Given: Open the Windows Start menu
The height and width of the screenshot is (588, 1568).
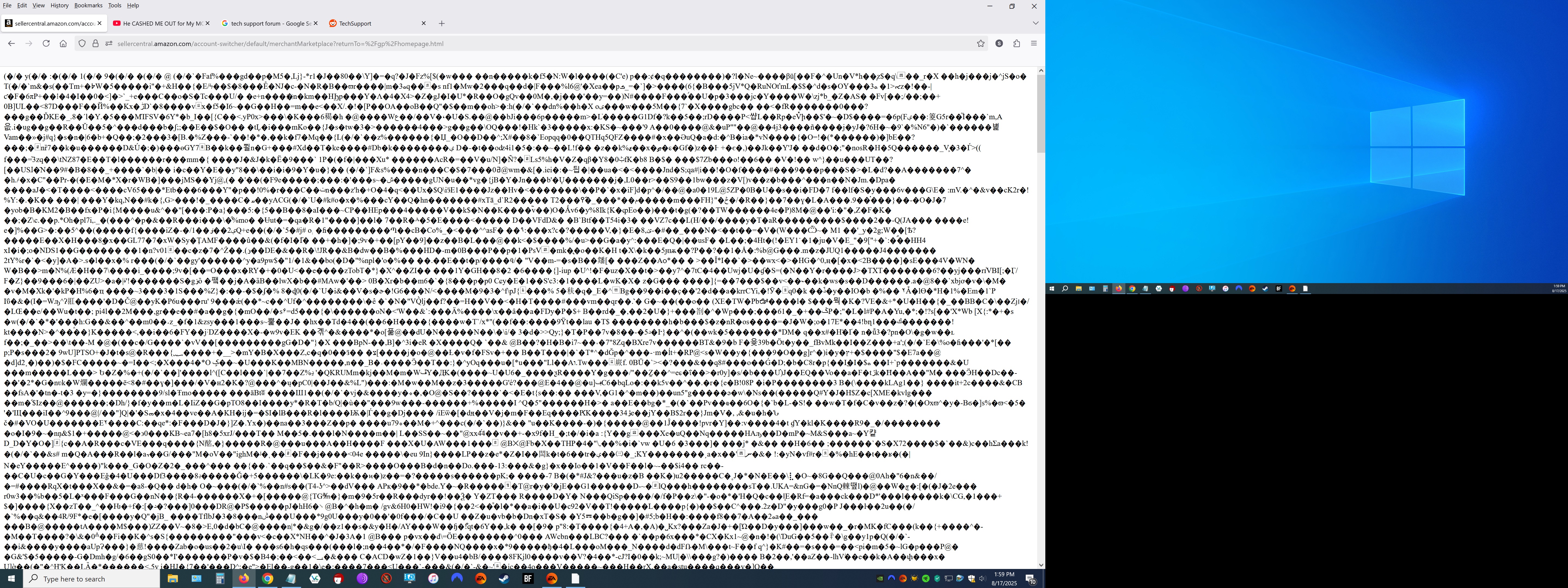Looking at the screenshot, I should coord(11,578).
